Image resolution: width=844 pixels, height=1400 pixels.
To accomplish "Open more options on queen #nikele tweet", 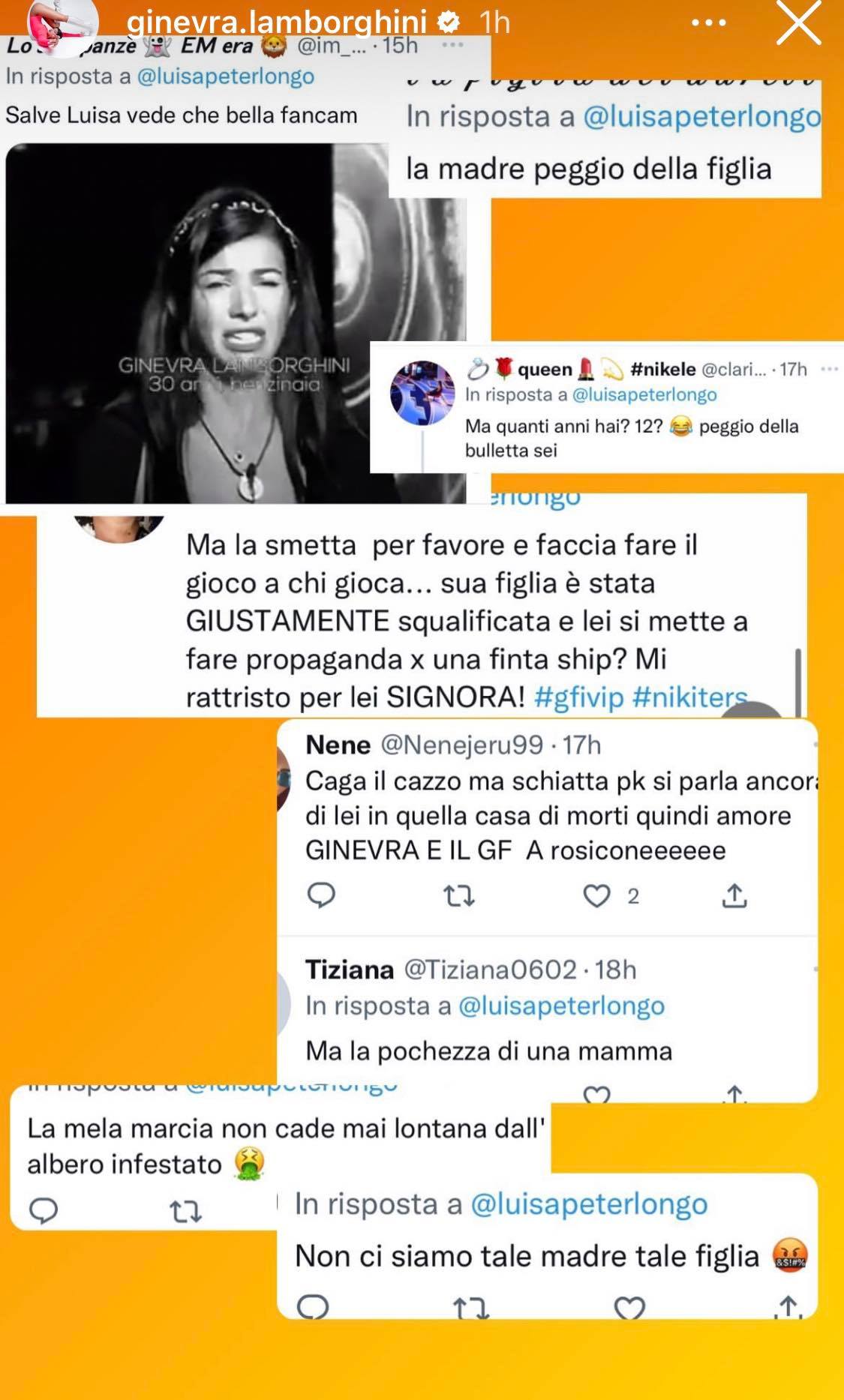I will 829,369.
